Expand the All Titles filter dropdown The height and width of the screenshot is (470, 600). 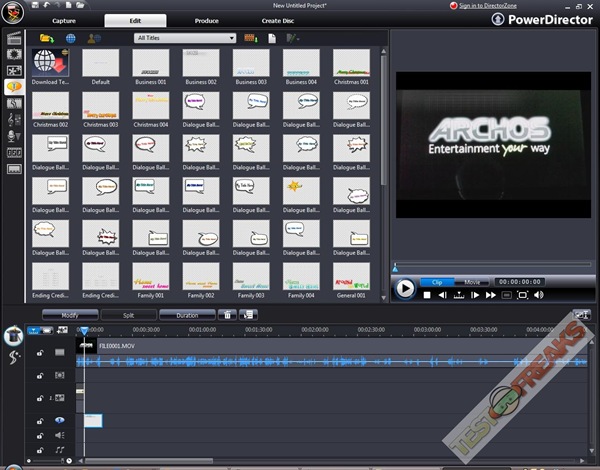coord(231,38)
